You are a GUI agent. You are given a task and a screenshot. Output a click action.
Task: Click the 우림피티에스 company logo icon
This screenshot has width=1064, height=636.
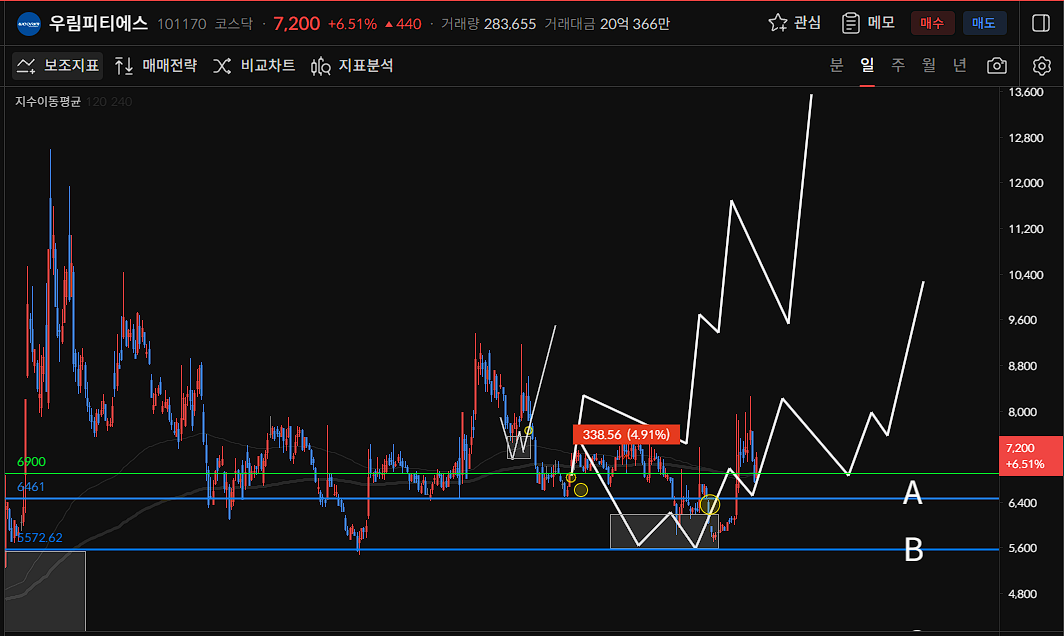click(x=28, y=24)
